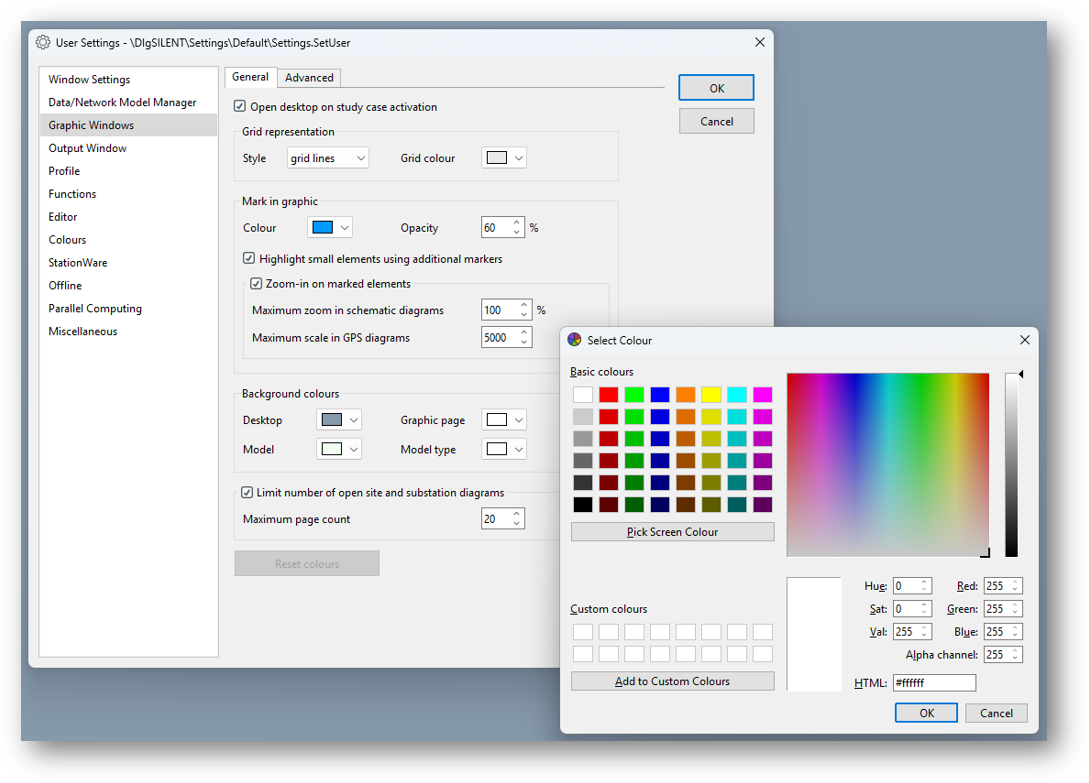Open the grid Style dropdown
The width and height of the screenshot is (1089, 783).
click(328, 158)
